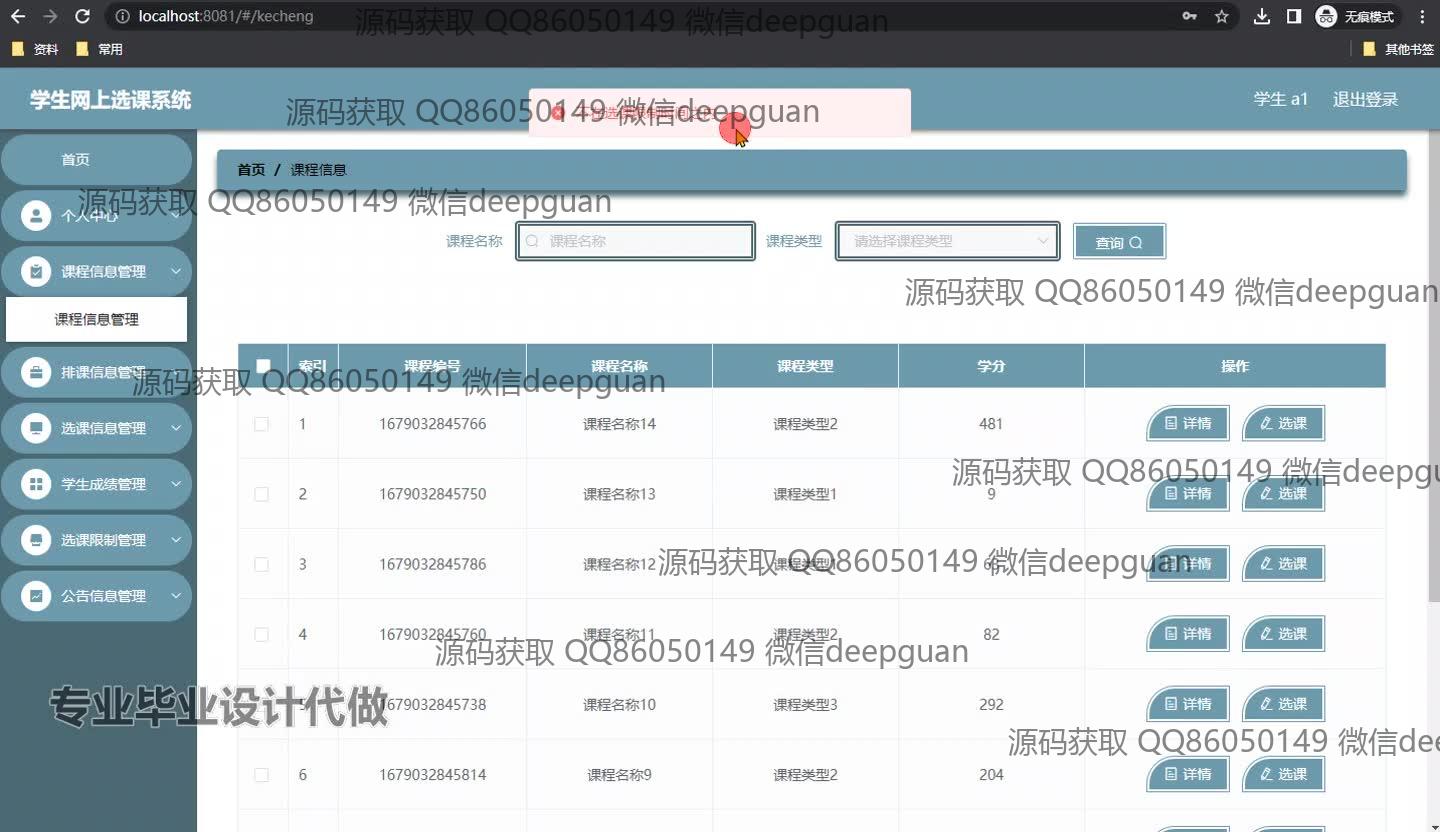Image resolution: width=1440 pixels, height=832 pixels.
Task: Click the 学生成绩管理 grid icon
Action: pos(36,484)
